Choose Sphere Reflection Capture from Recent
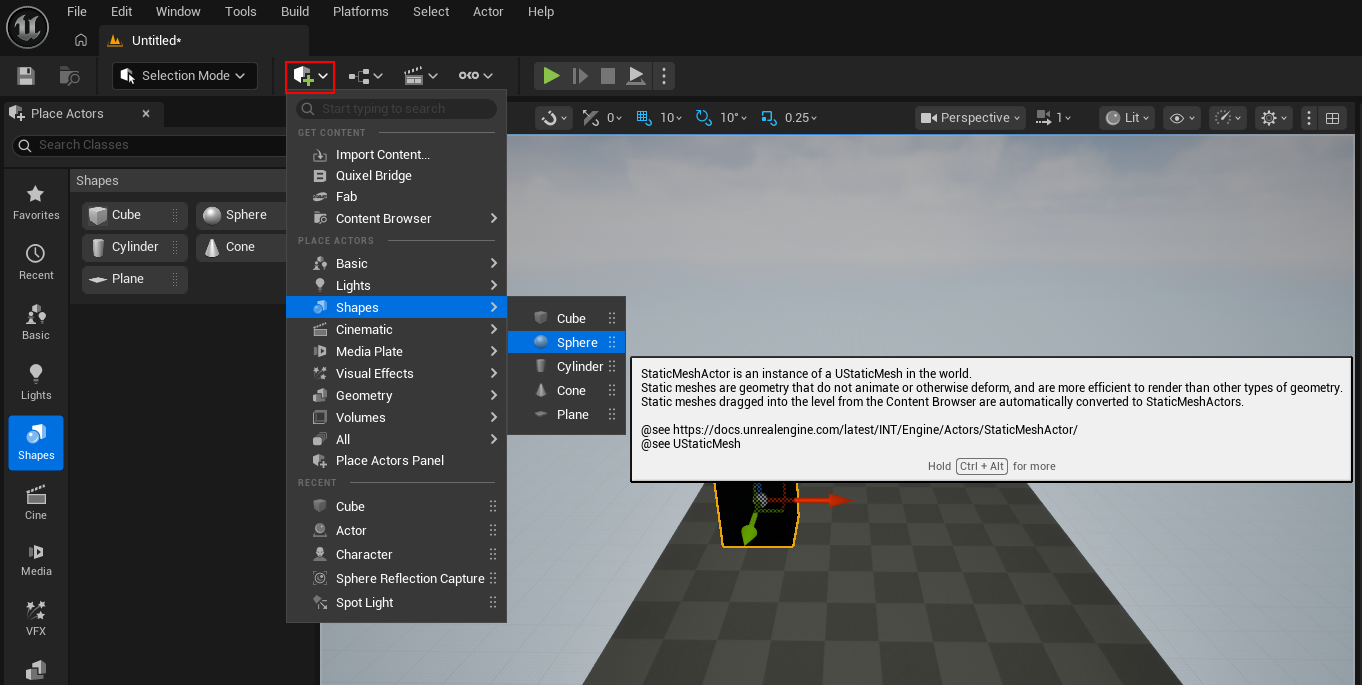 pos(396,579)
